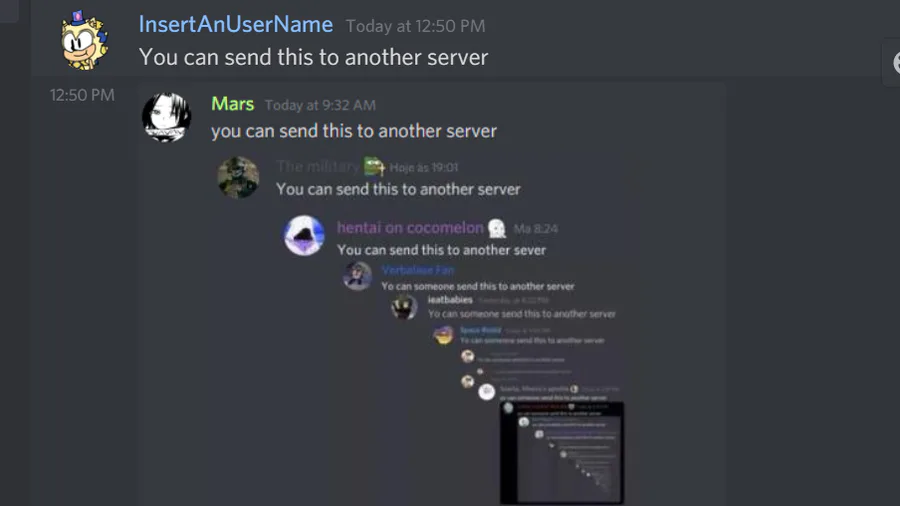This screenshot has width=900, height=506.
Task: Click ieatbabies' avatar
Action: pos(404,307)
